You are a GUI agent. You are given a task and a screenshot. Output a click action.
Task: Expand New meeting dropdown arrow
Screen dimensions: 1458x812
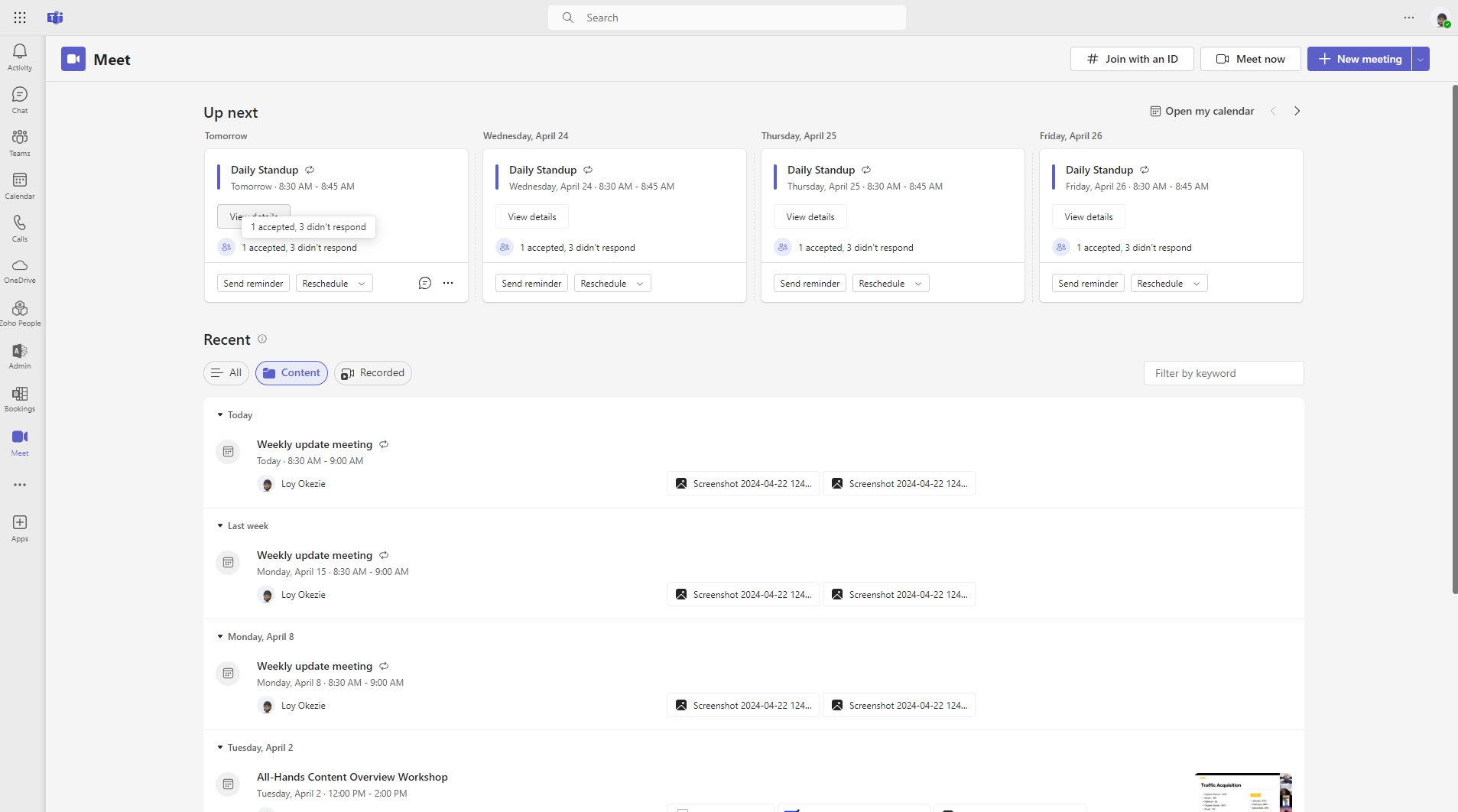[1421, 59]
